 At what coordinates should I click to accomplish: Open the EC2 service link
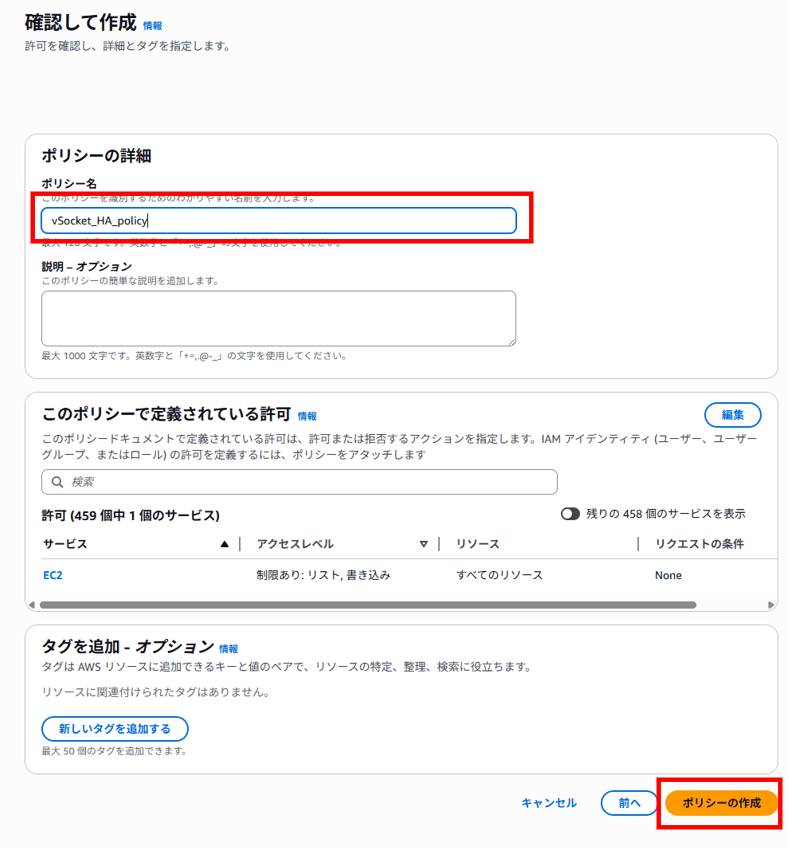click(x=52, y=575)
